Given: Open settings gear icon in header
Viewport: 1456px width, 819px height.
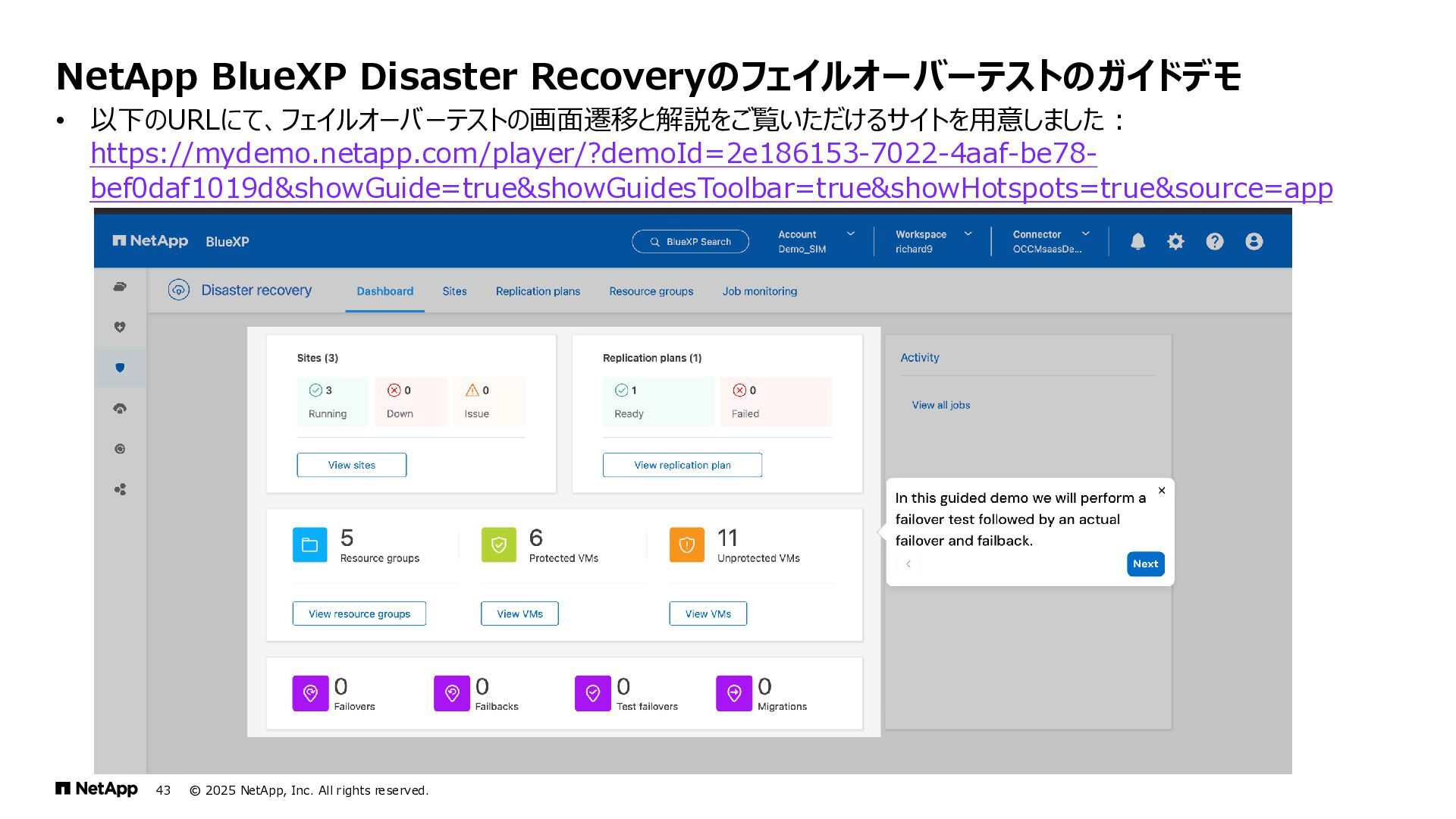Looking at the screenshot, I should [1175, 241].
